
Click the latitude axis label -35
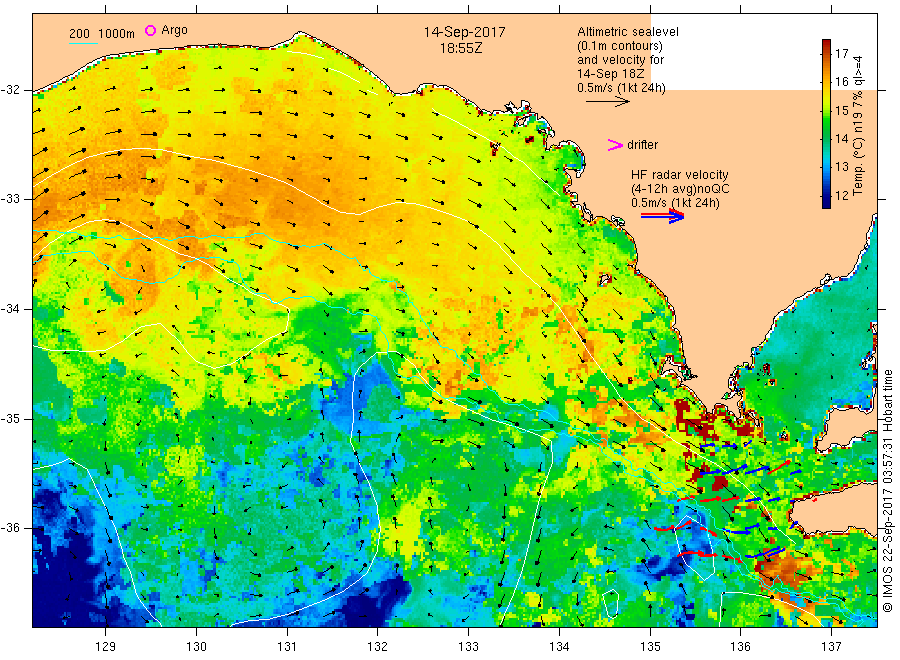coord(10,419)
